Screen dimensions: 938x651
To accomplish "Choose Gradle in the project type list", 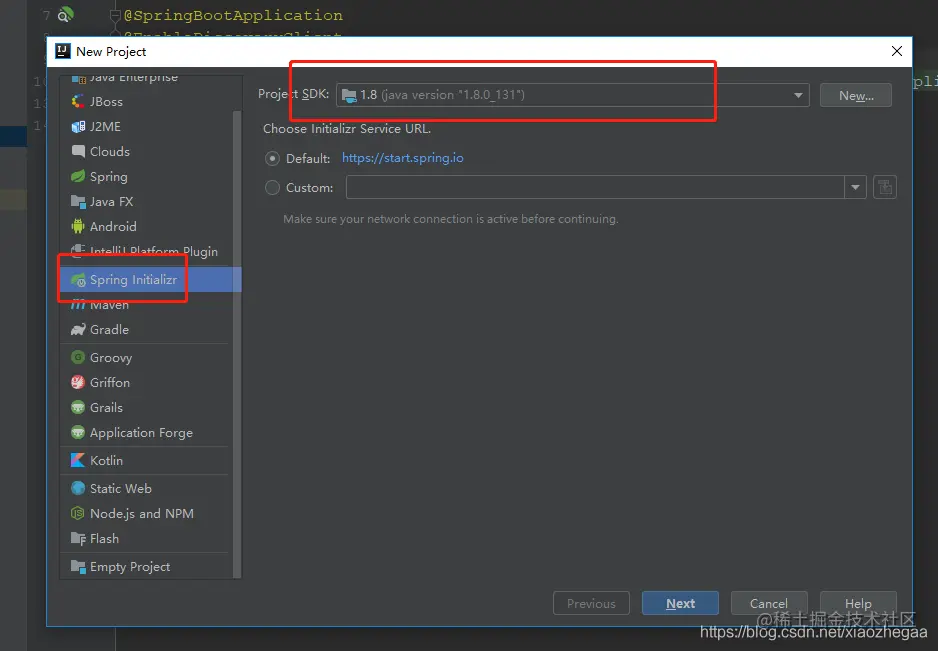I will (x=109, y=330).
